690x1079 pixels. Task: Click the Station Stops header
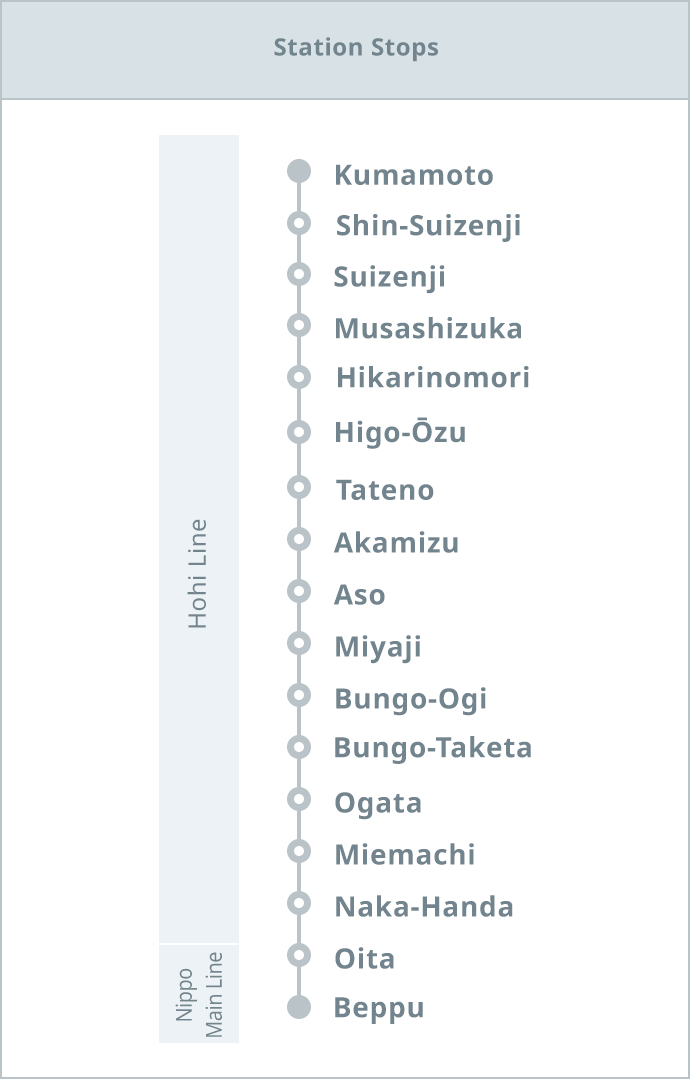356,47
